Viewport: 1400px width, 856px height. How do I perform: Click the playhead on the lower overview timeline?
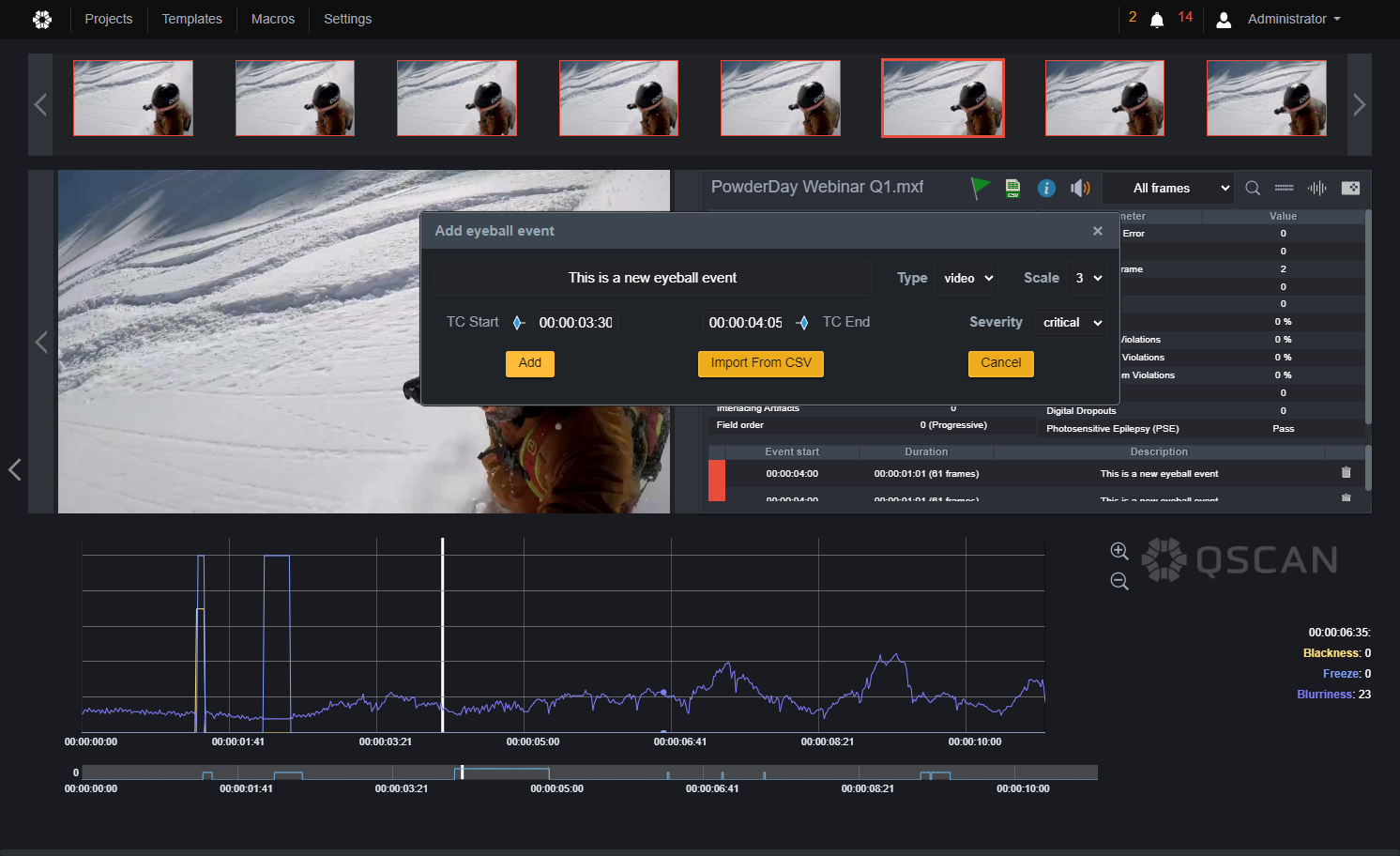462,772
